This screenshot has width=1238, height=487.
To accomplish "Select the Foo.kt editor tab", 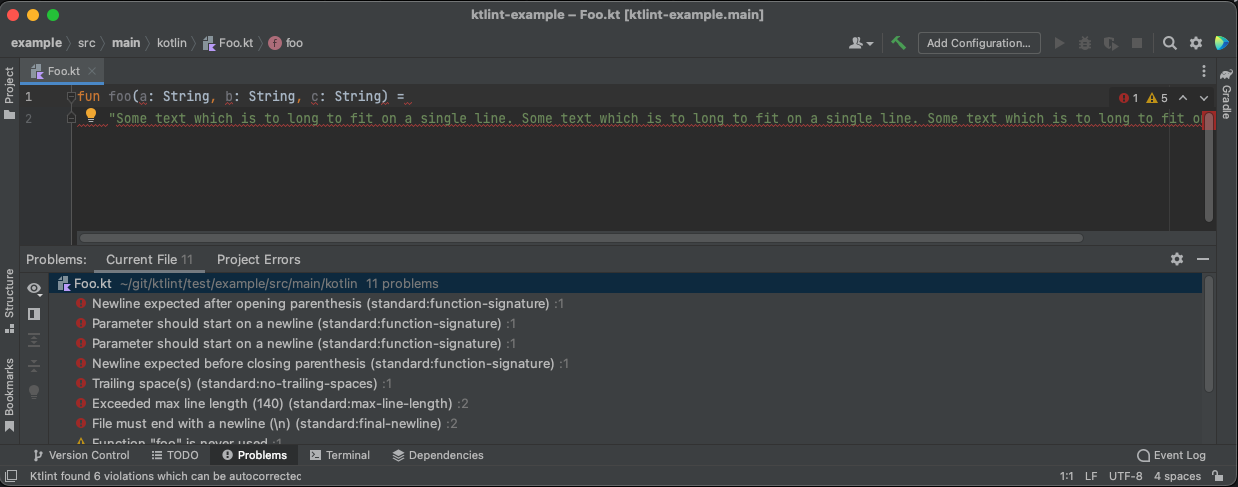I will click(62, 71).
